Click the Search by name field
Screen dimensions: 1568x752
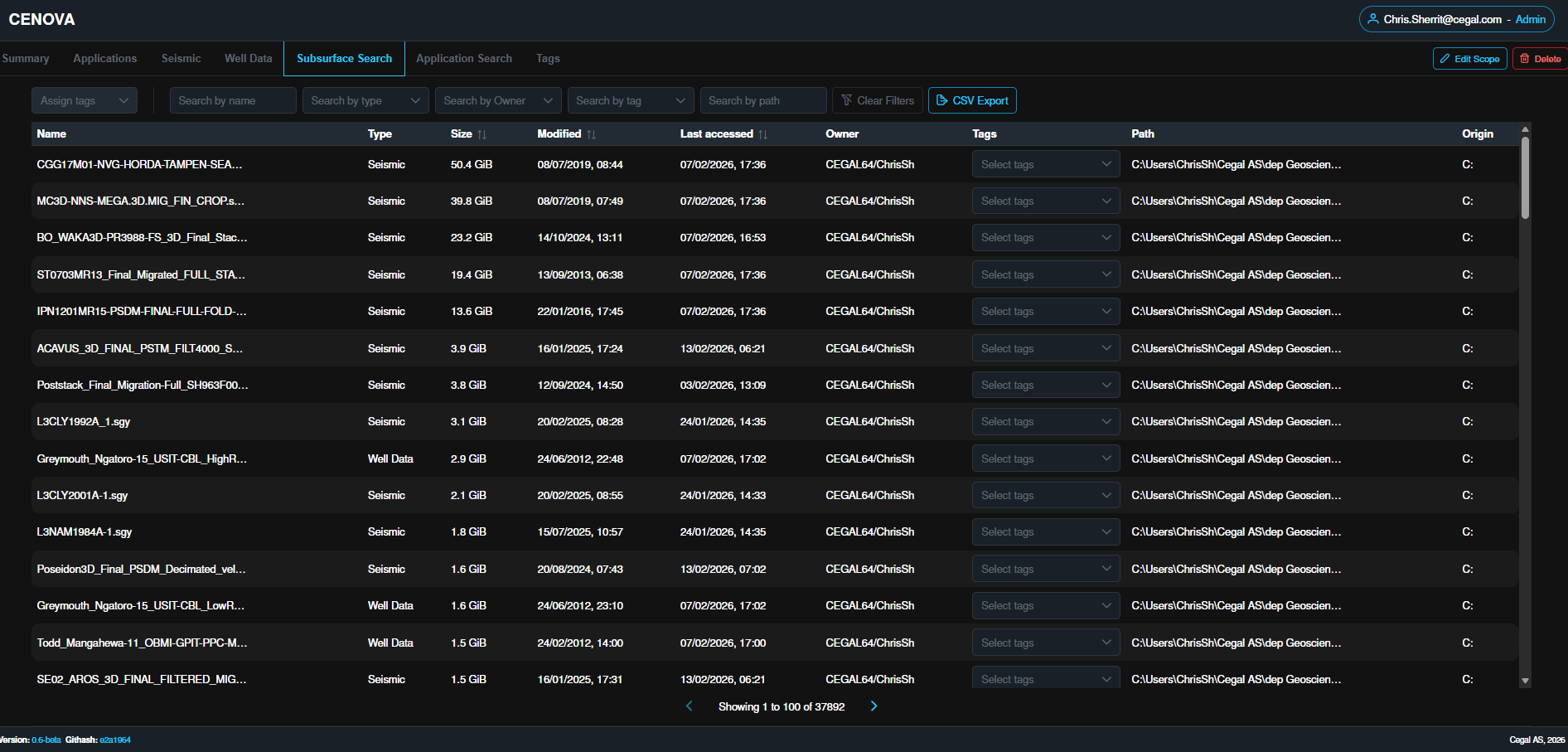tap(233, 100)
